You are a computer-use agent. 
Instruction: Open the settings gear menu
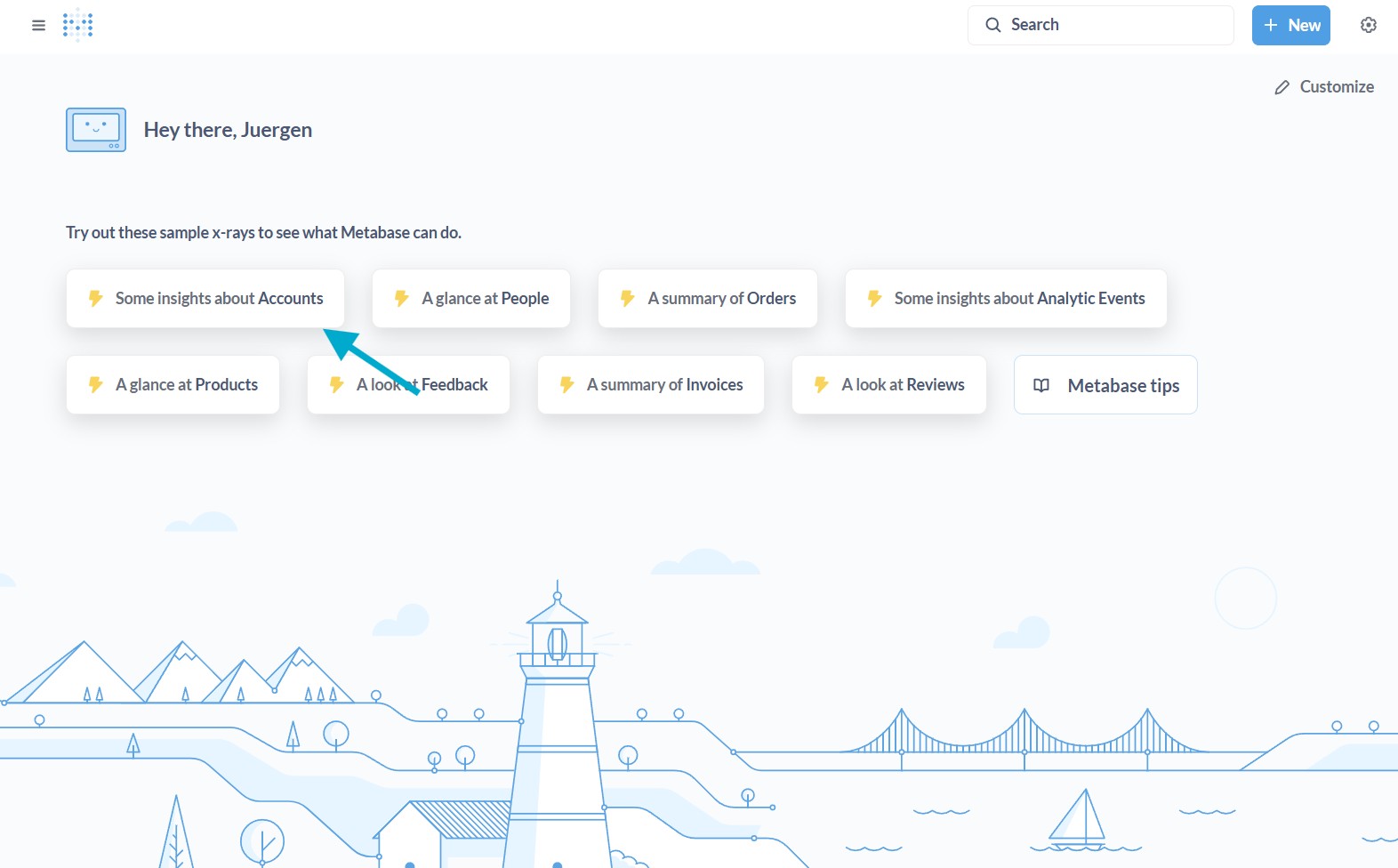[1369, 25]
